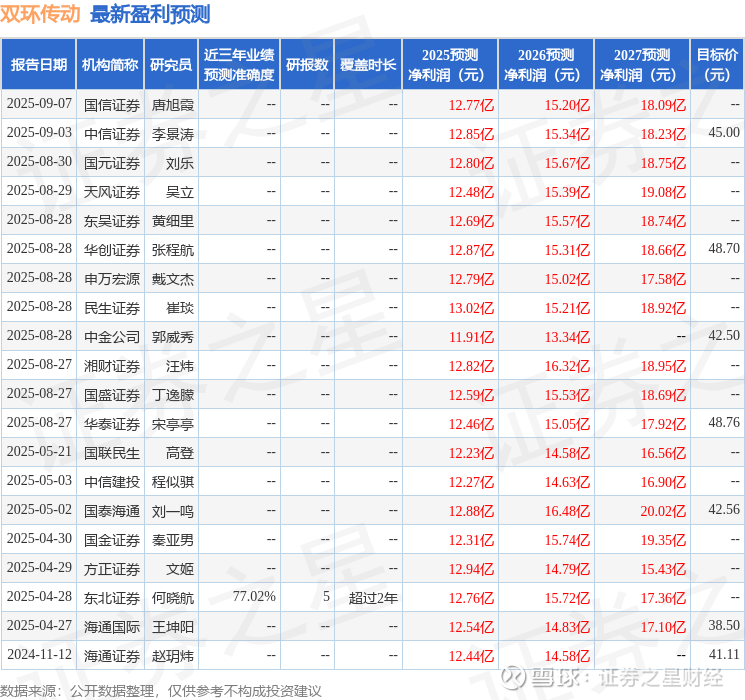
Task: Click the 研究员 column header
Action: [x=171, y=65]
